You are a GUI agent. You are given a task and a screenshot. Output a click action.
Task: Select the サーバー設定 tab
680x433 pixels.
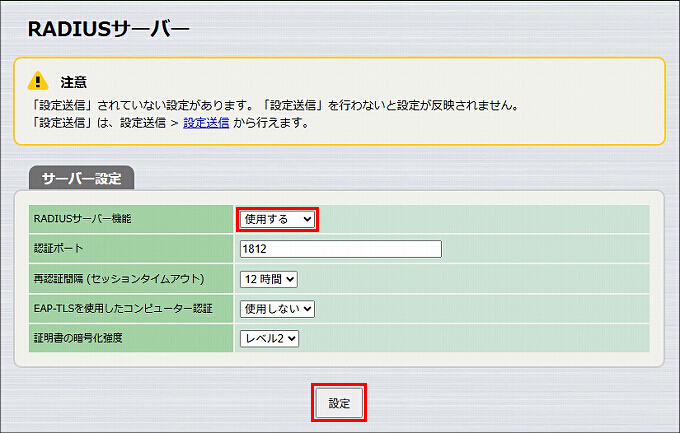82,178
